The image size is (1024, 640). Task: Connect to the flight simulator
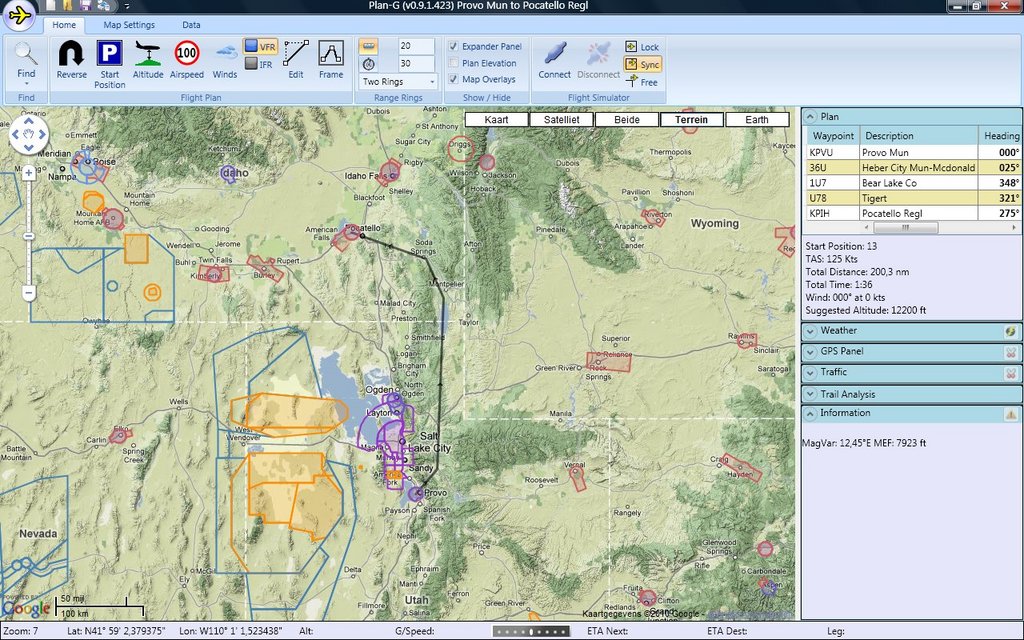(554, 58)
